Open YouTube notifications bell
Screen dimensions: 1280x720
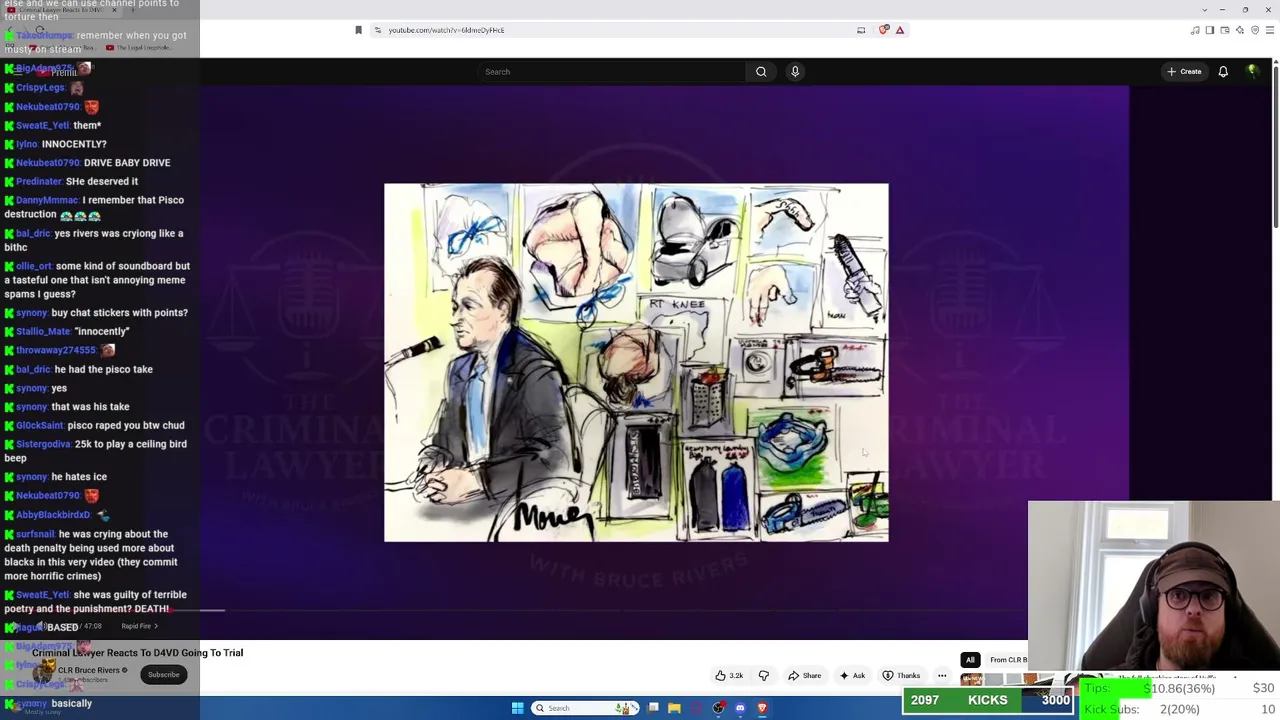click(x=1223, y=72)
